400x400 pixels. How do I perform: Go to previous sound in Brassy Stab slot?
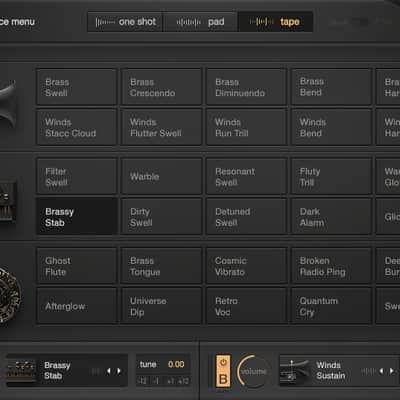[x=108, y=371]
